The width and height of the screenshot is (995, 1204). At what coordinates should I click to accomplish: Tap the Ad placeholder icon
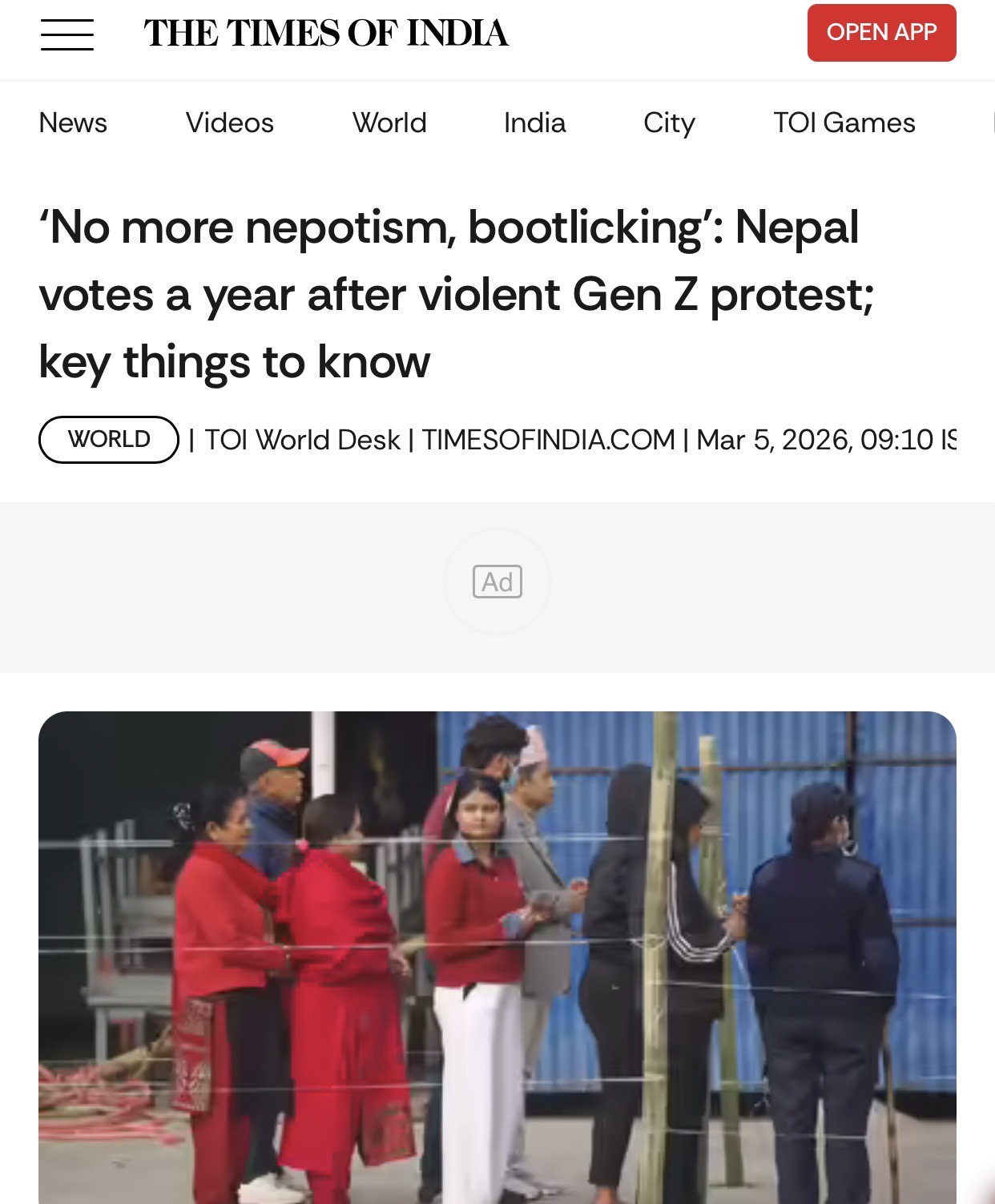[x=497, y=582]
